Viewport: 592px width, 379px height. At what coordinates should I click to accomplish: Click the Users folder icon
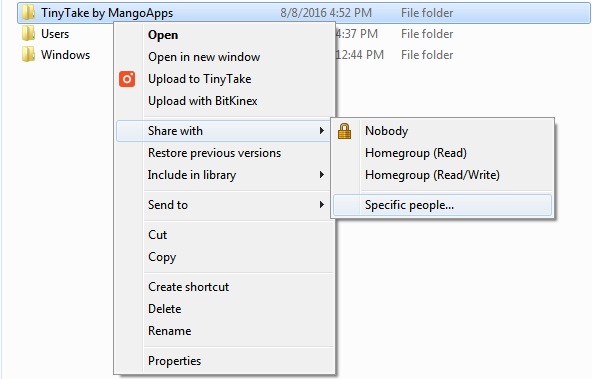pos(29,34)
